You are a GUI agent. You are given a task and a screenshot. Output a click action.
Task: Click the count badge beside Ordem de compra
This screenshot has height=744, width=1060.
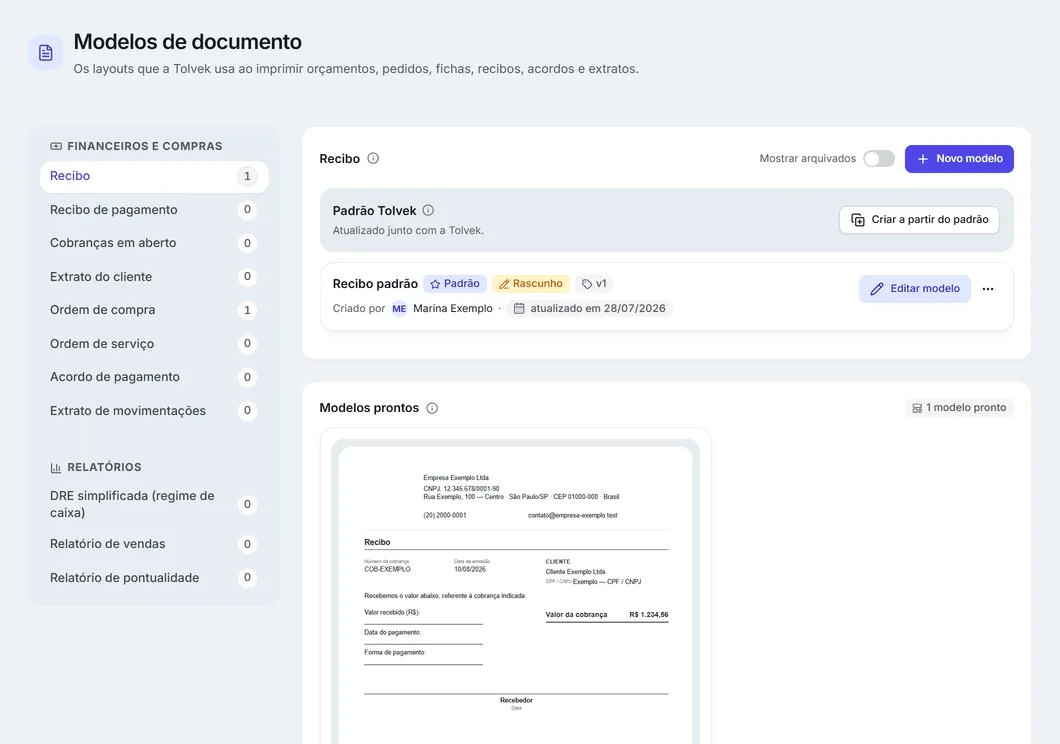(x=247, y=310)
